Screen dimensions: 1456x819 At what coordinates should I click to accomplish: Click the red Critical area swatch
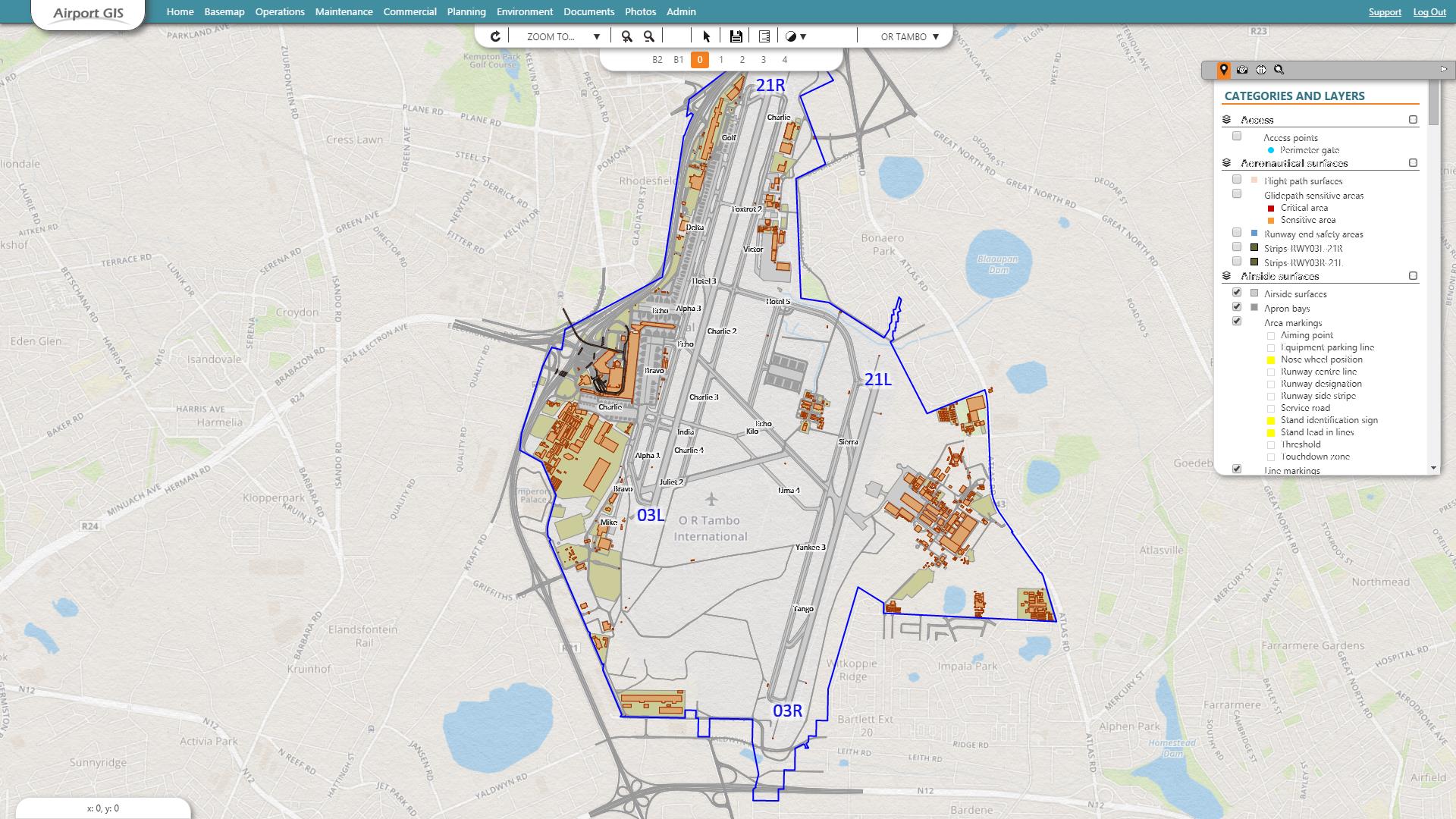(x=1271, y=209)
